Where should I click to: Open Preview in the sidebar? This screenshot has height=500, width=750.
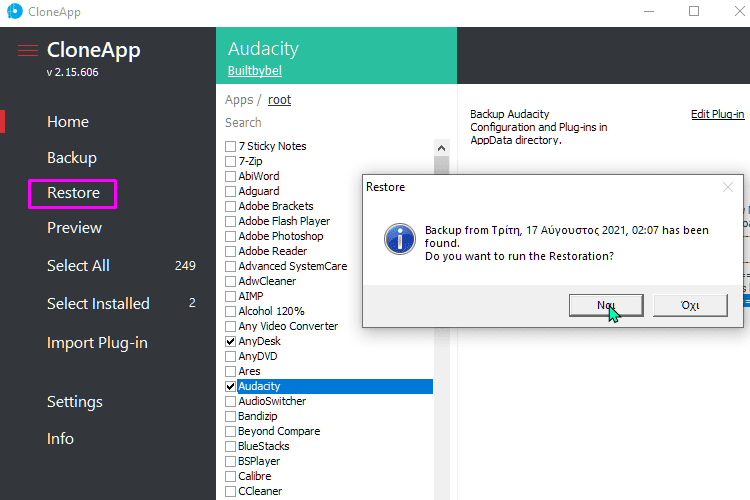pyautogui.click(x=74, y=228)
